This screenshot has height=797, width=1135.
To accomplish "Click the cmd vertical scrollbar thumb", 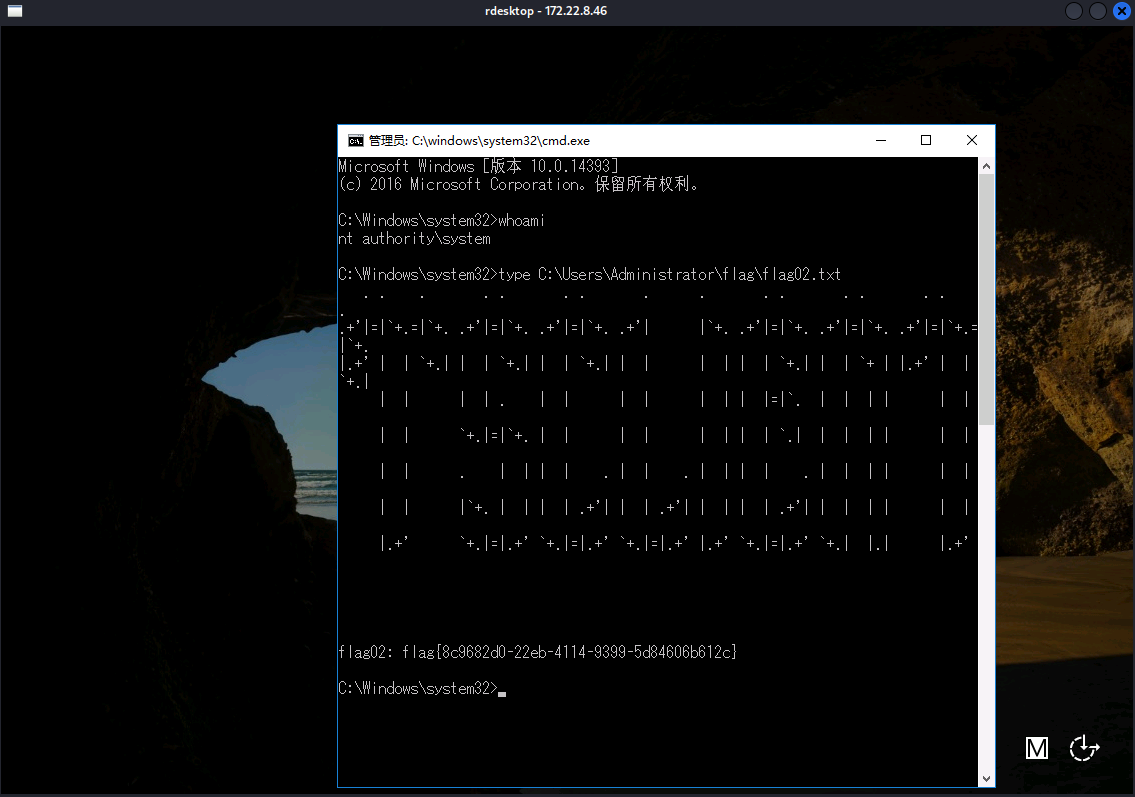I will click(986, 300).
